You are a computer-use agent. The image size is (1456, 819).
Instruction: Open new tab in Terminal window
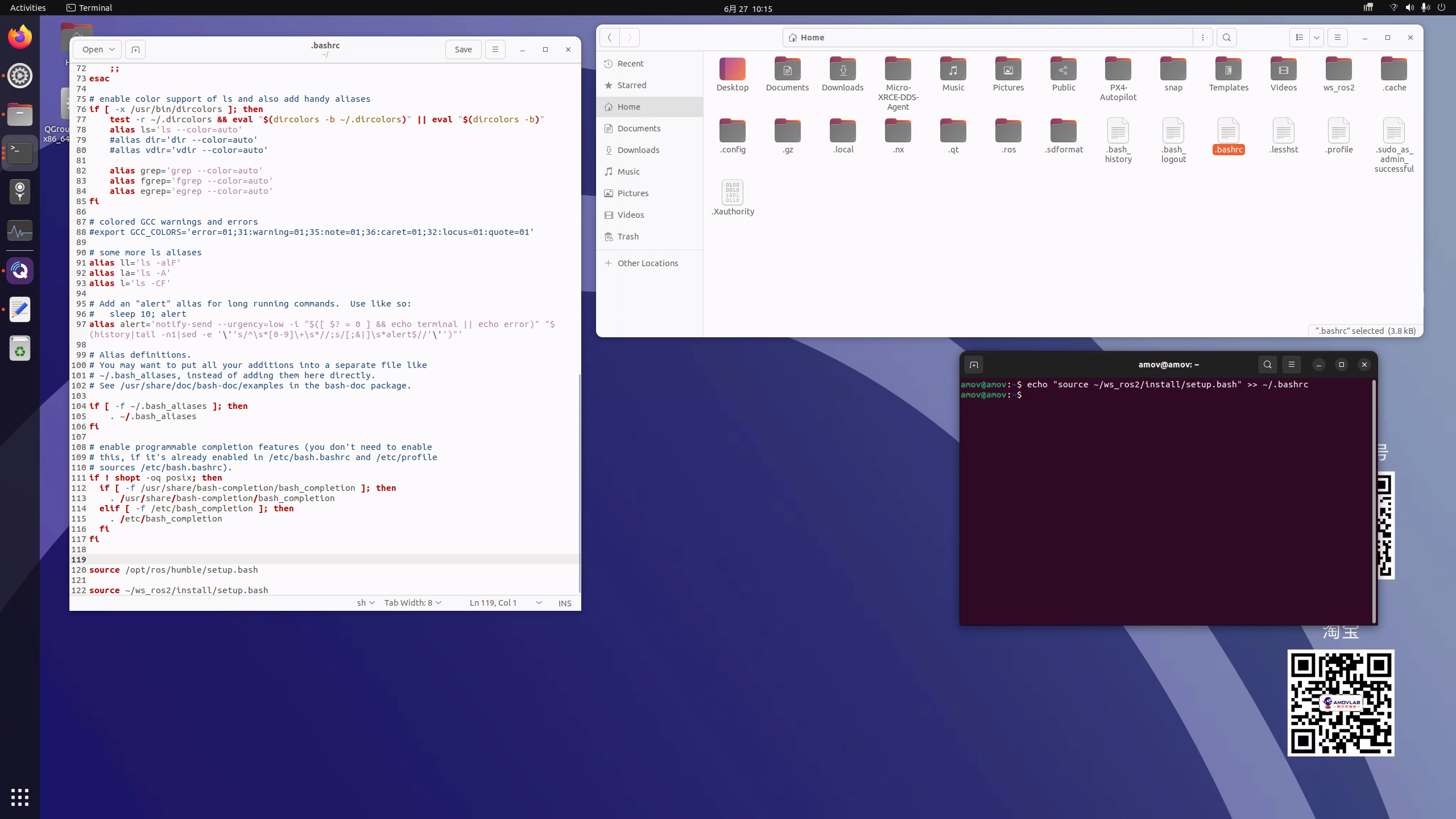974,365
